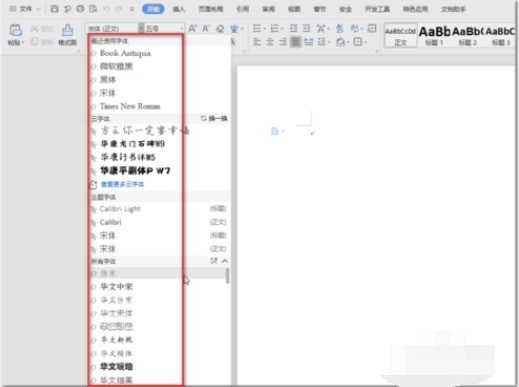Apply the 标题 3 style
The width and height of the screenshot is (519, 387).
click(500, 35)
